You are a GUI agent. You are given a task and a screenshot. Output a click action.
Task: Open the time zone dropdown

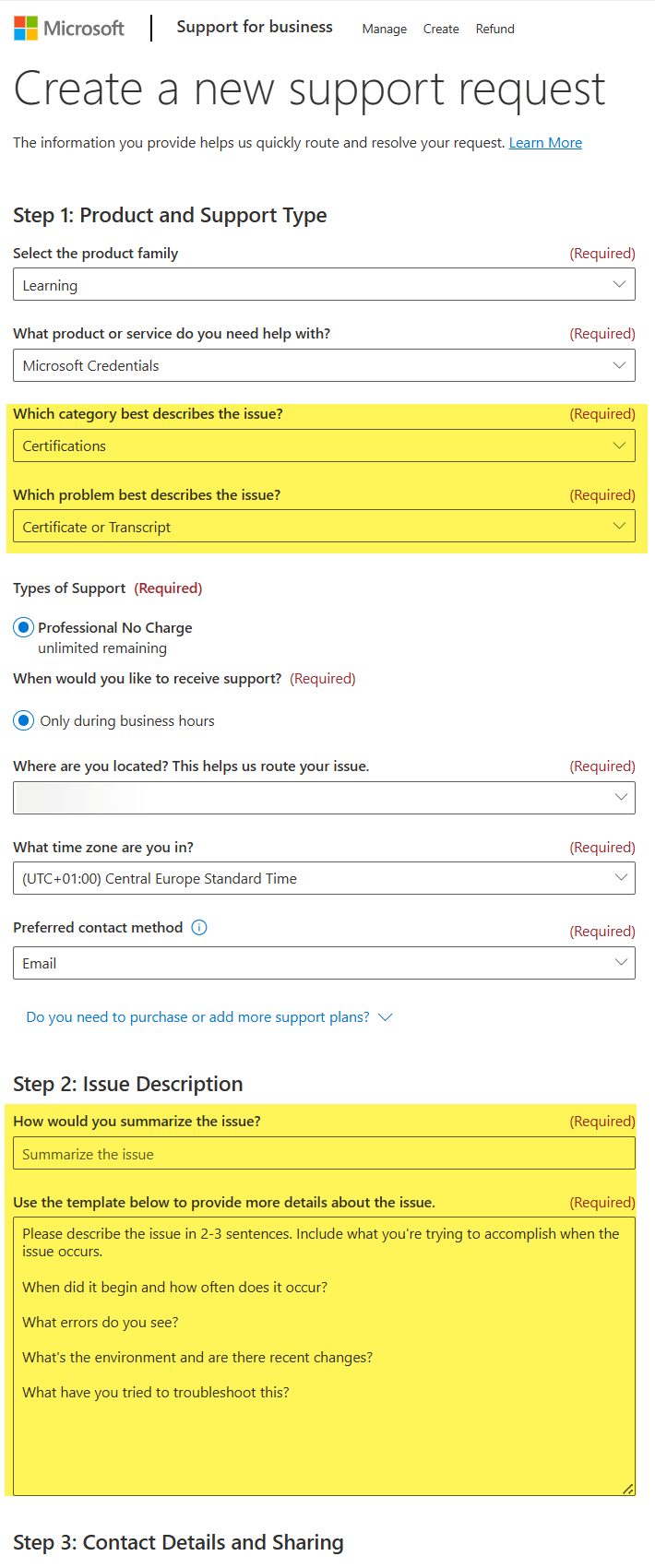323,878
